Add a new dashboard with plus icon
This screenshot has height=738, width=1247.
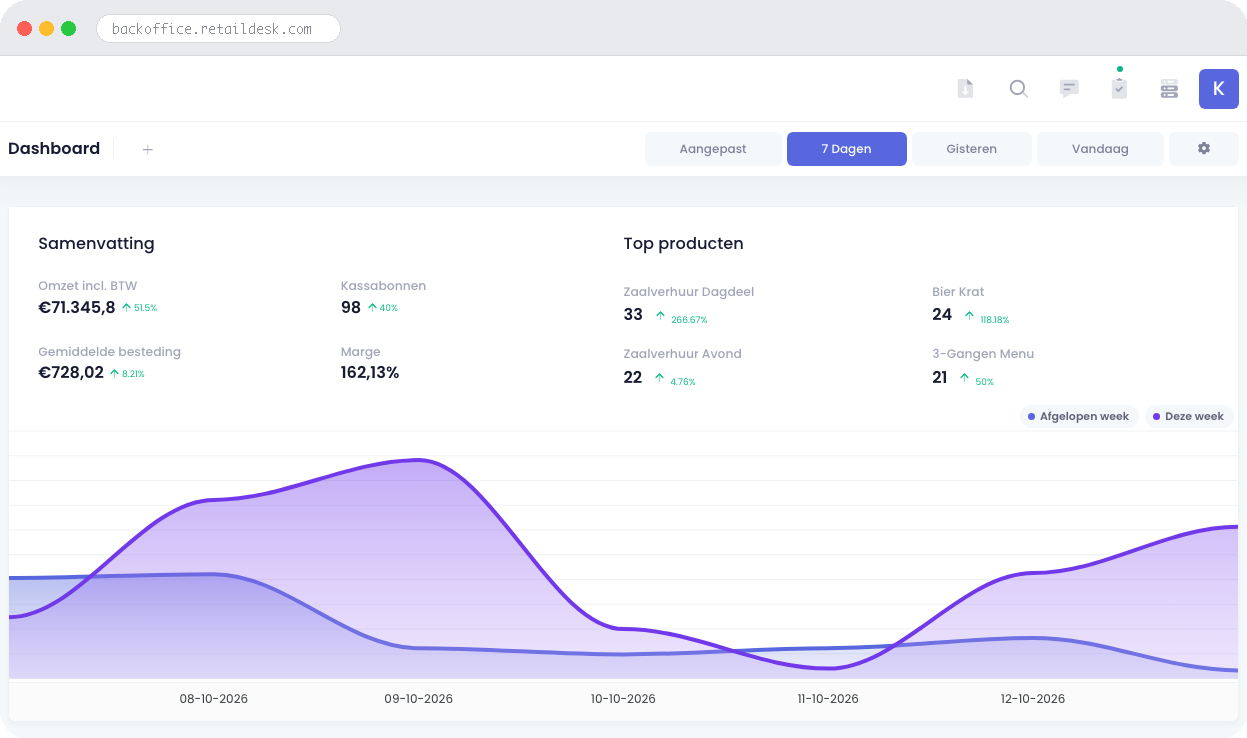click(x=148, y=149)
